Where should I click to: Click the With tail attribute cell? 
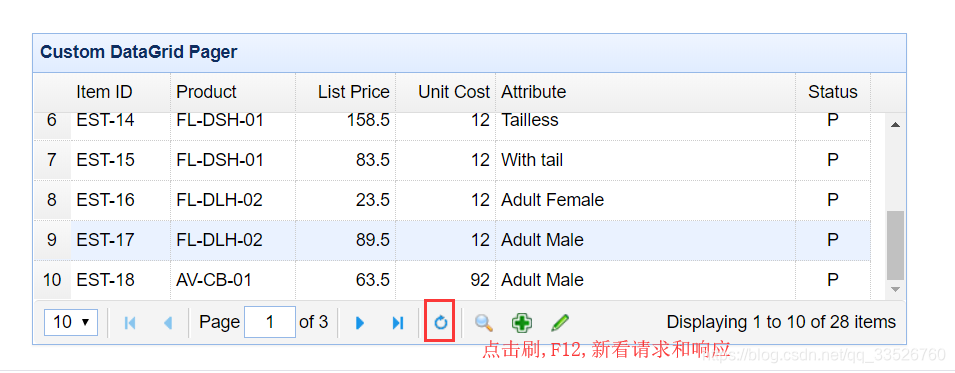646,160
